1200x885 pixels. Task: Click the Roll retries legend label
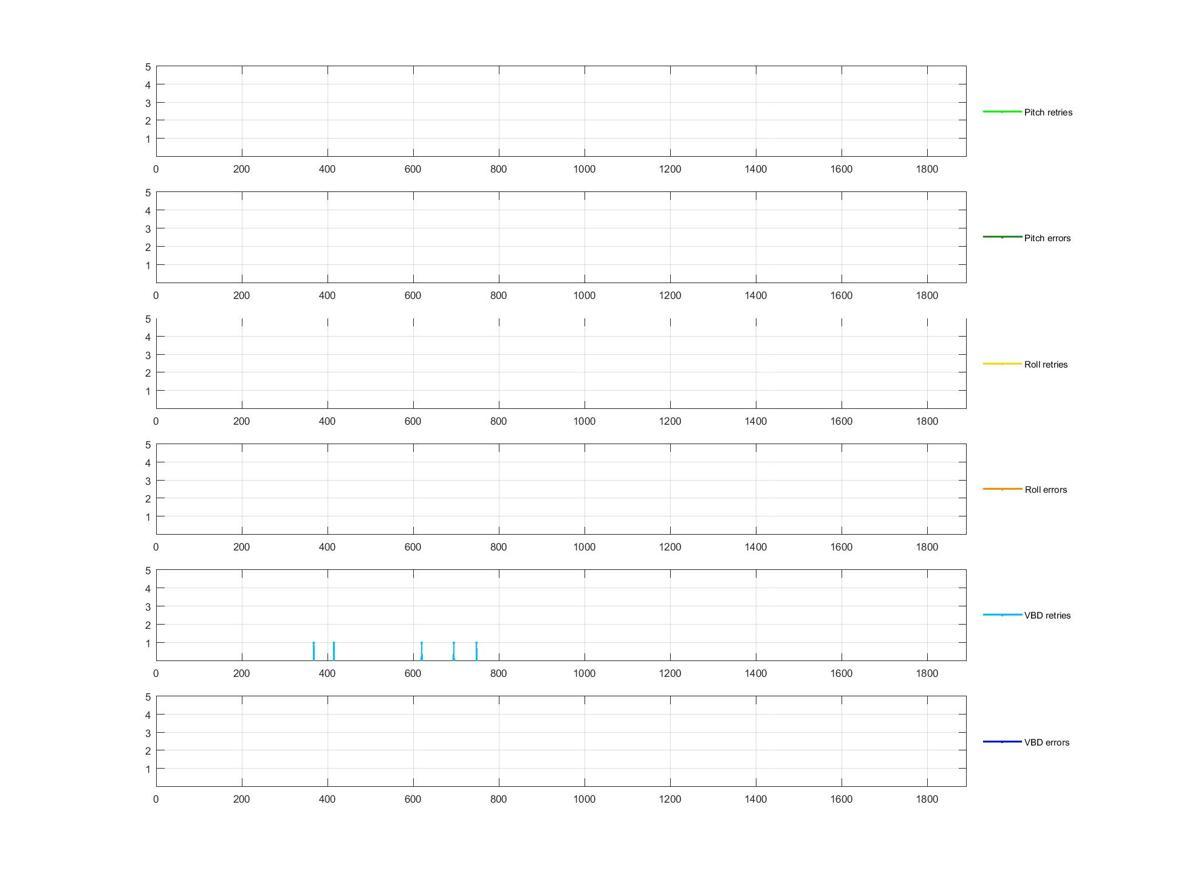(1046, 364)
